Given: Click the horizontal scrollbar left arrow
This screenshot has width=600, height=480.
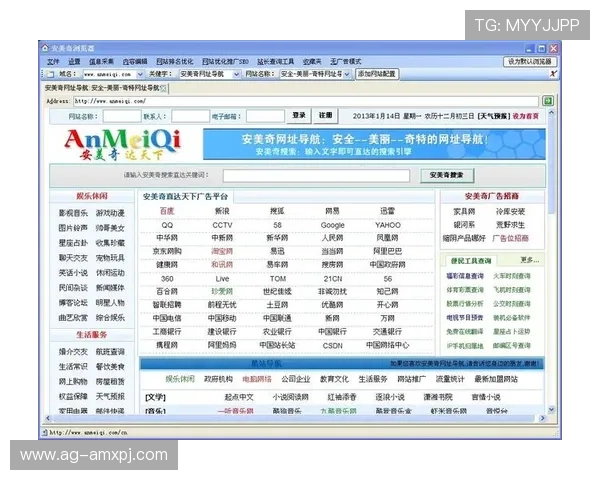Looking at the screenshot, I should 48,418.
